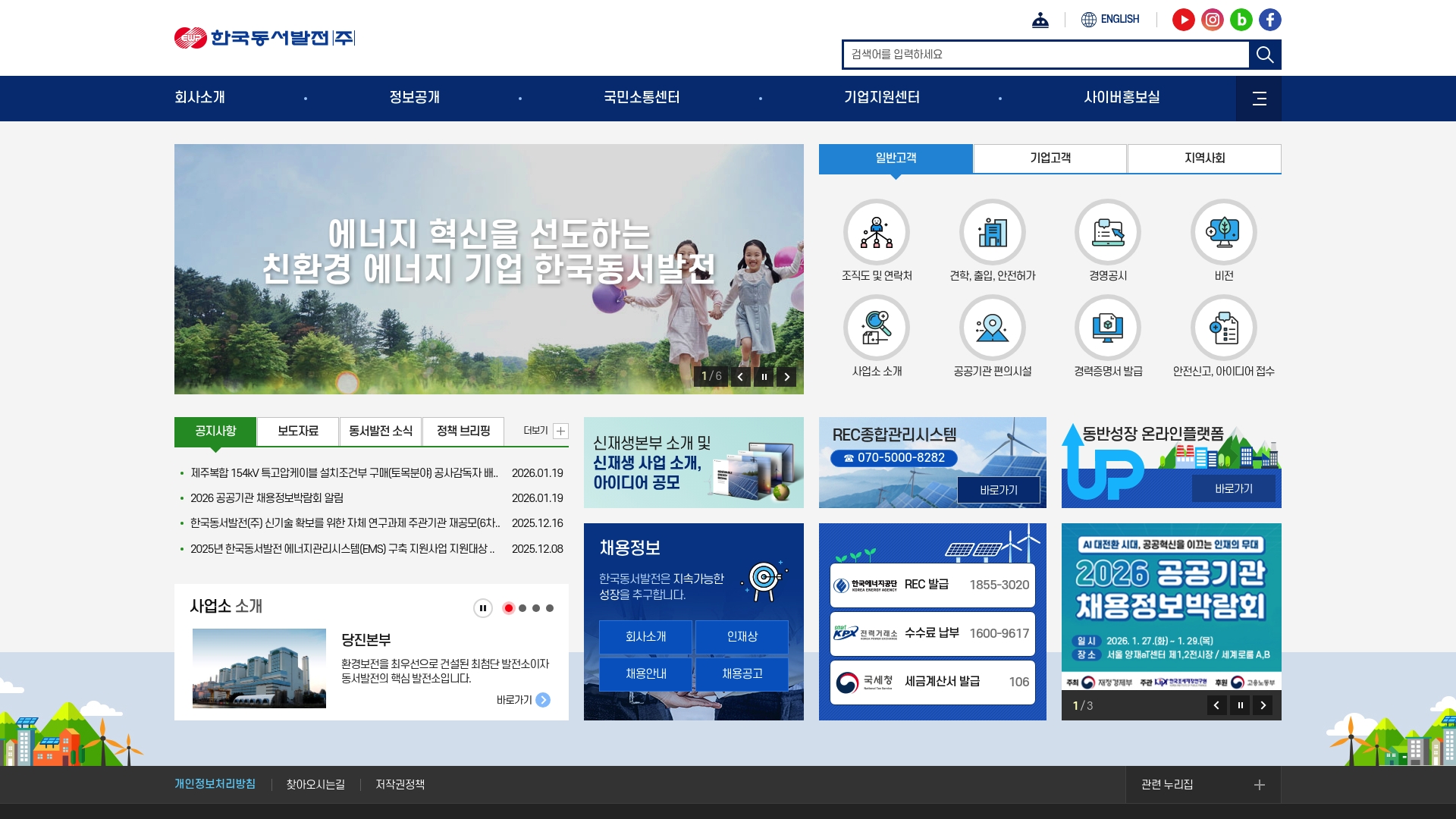Viewport: 1456px width, 819px height.
Task: Switch to the 보도자료 tab
Action: pyautogui.click(x=298, y=431)
